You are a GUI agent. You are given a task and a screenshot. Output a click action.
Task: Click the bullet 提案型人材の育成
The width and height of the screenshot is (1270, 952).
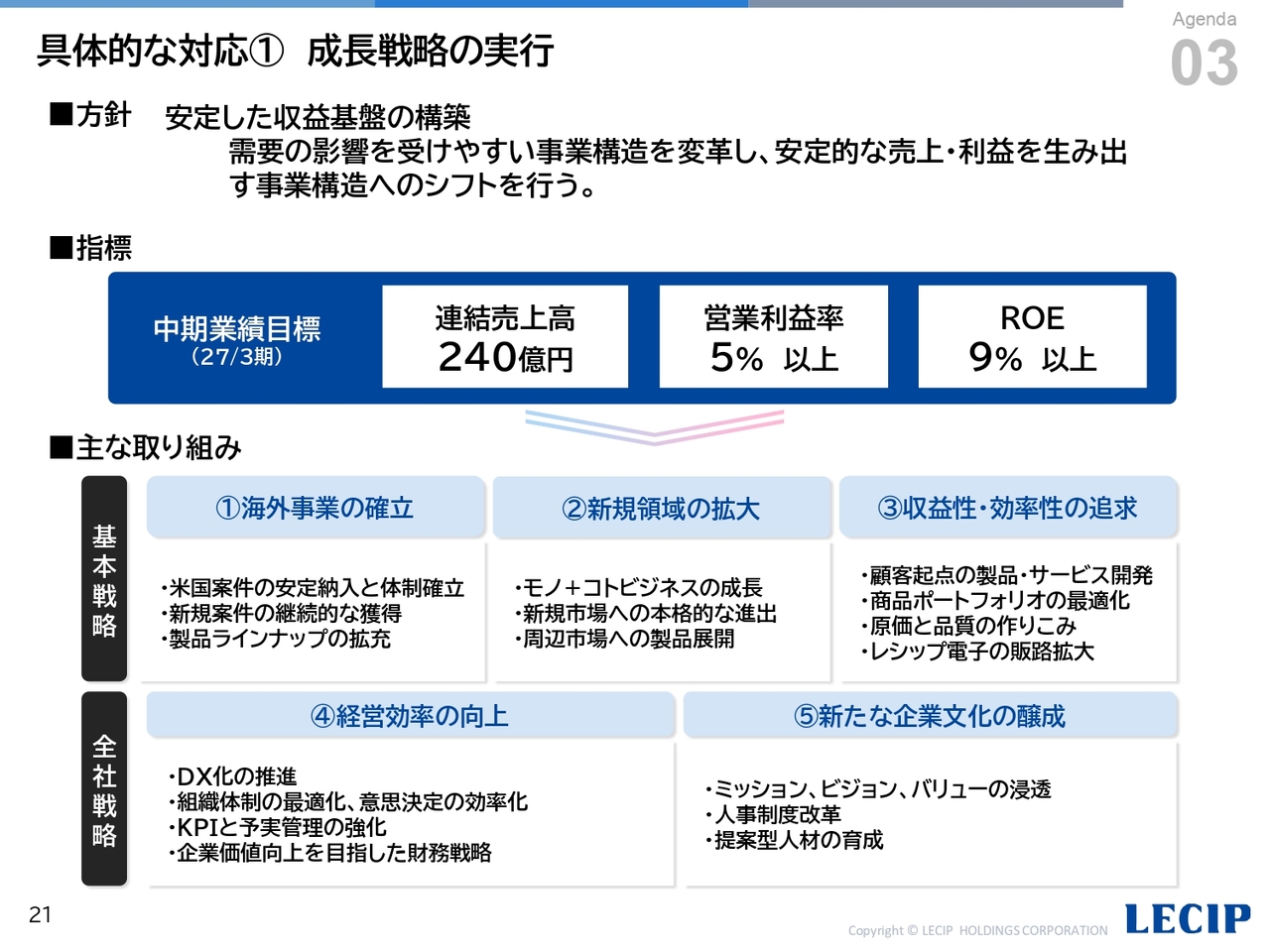795,840
